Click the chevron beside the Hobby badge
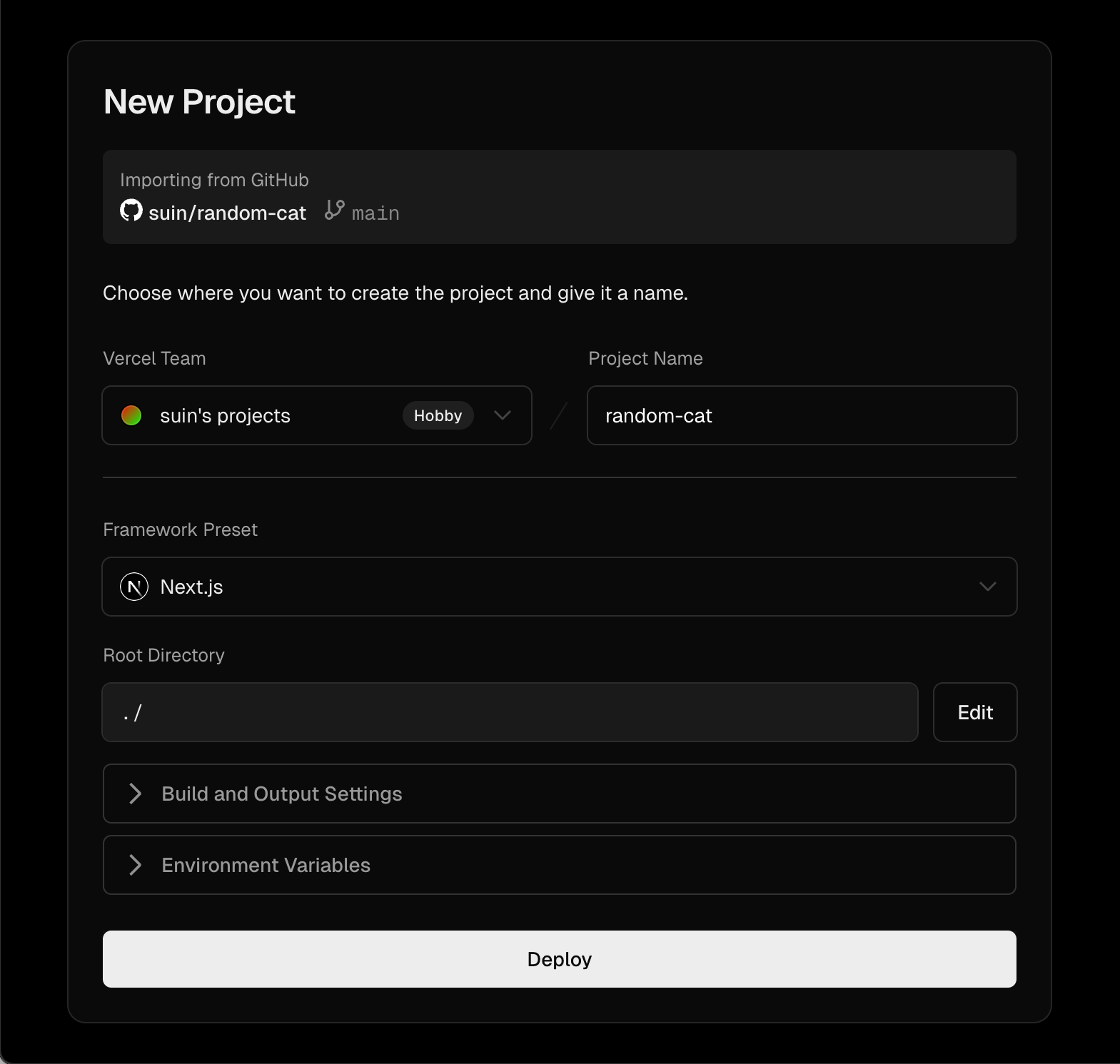 tap(502, 415)
